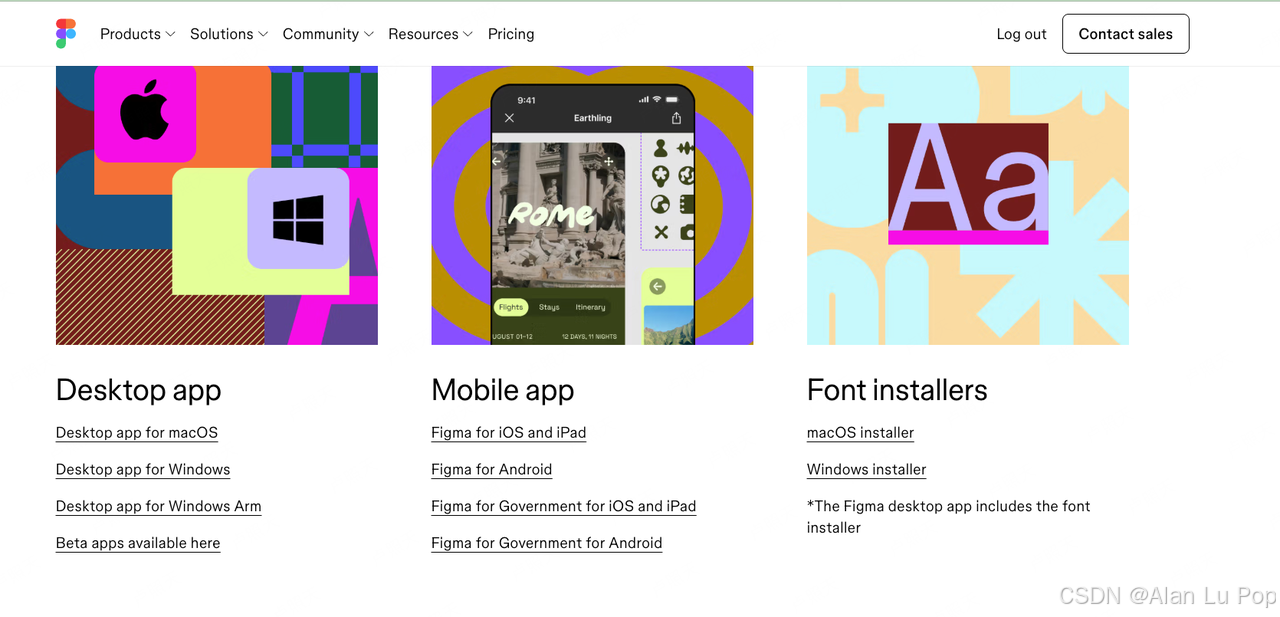Click the Mobile app phone illustration
Viewport: 1280px width, 617px height.
coord(592,215)
